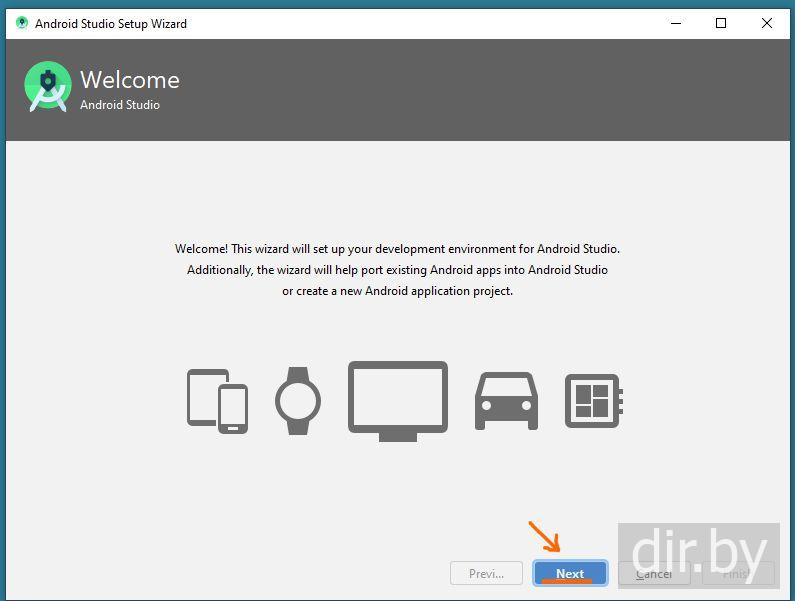Click the orange arrow pointing at Next
The width and height of the screenshot is (795, 601).
tap(545, 537)
